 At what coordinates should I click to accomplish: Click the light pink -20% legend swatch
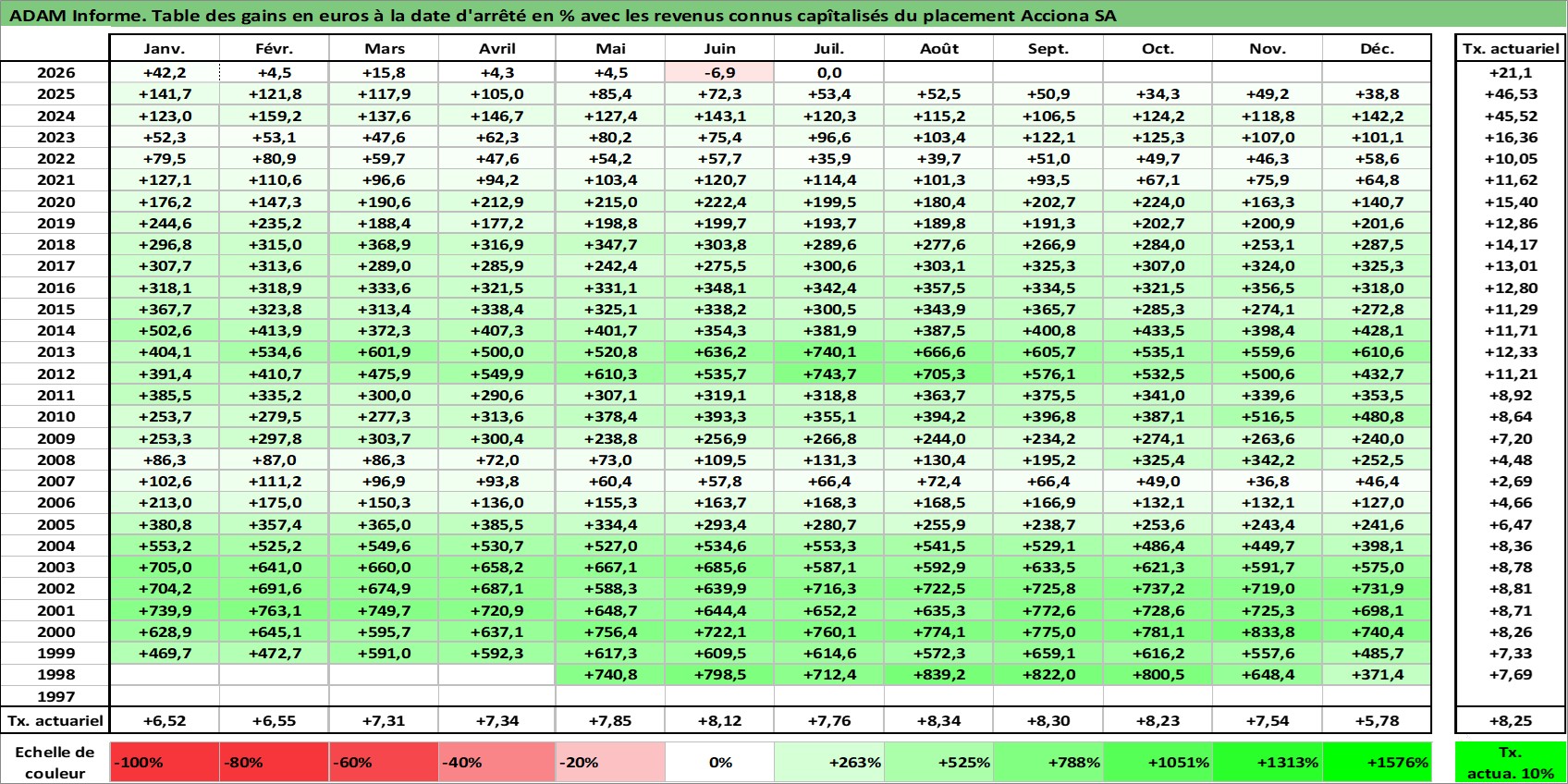(610, 762)
